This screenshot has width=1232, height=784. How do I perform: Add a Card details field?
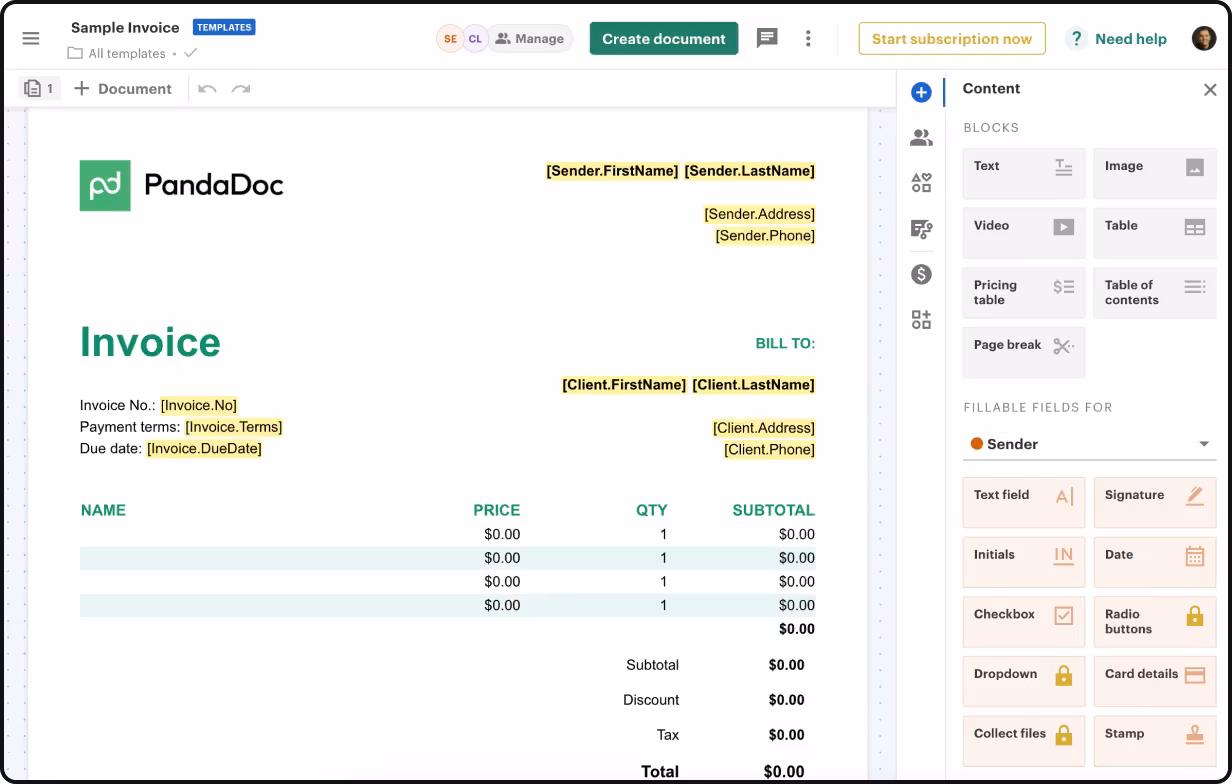(1154, 681)
